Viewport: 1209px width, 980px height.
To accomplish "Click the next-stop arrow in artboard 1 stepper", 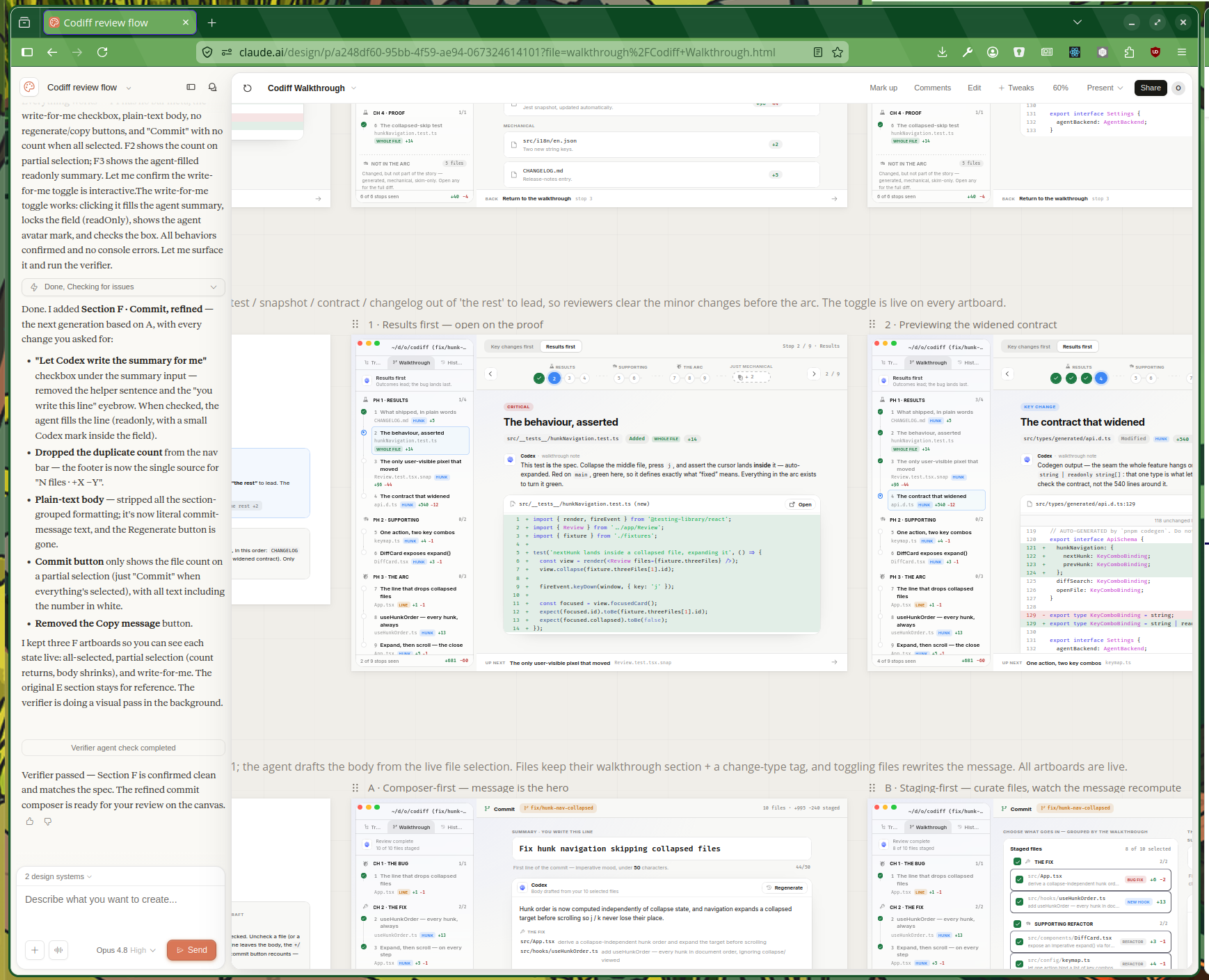I will point(814,374).
